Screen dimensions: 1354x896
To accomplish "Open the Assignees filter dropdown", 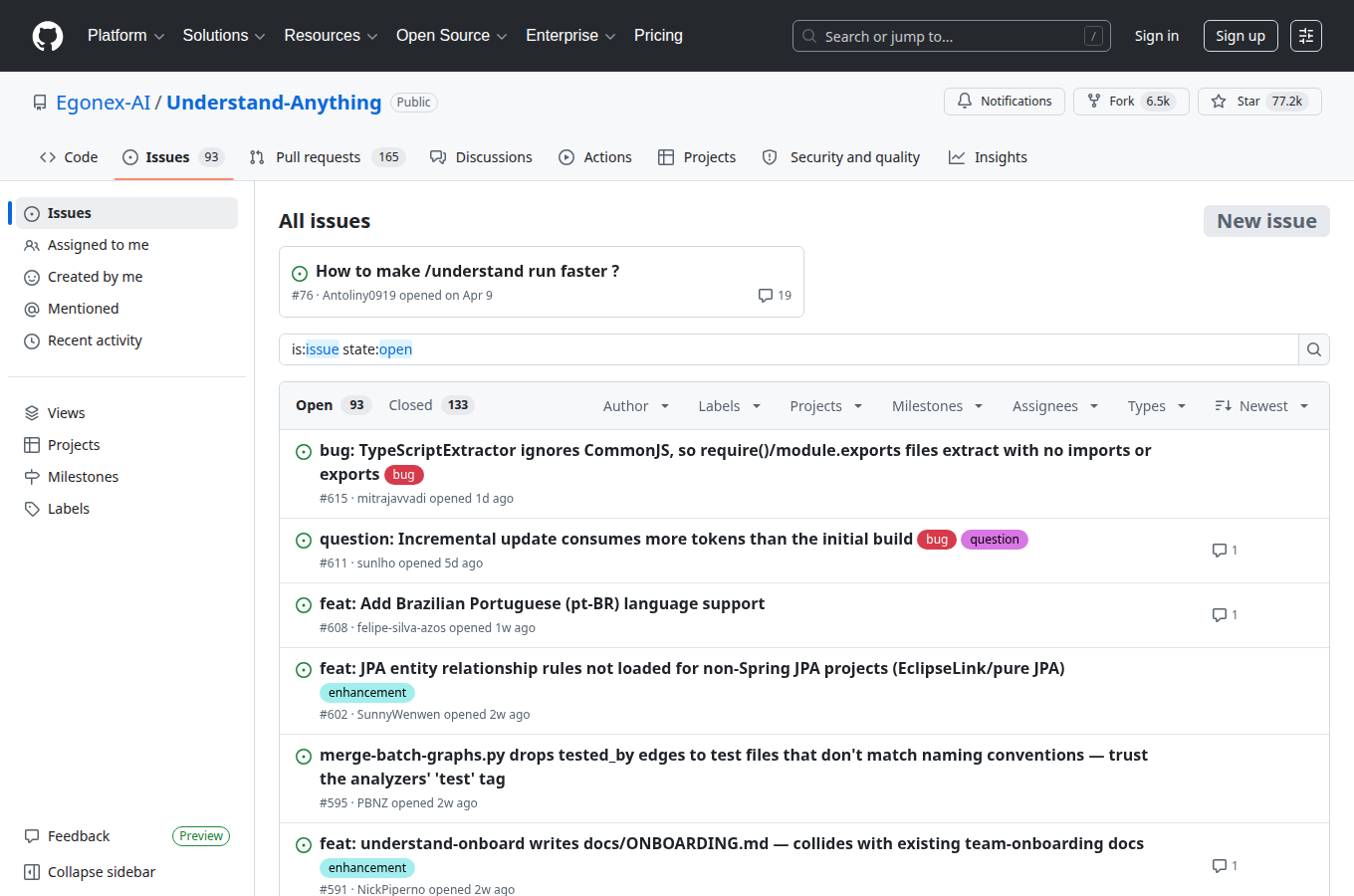I will (1055, 406).
